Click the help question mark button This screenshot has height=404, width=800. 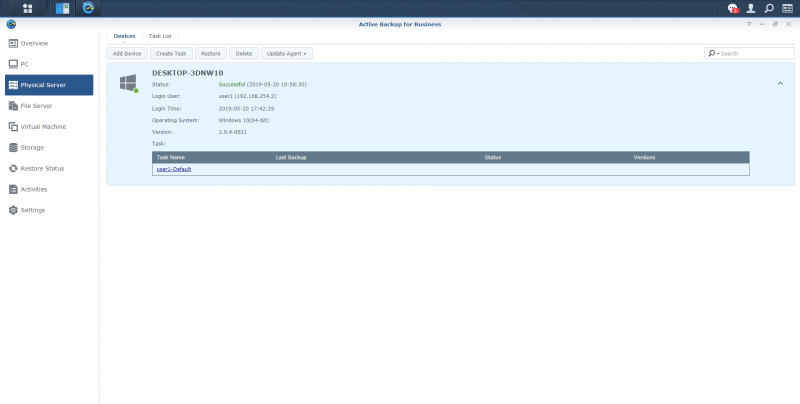pos(749,24)
